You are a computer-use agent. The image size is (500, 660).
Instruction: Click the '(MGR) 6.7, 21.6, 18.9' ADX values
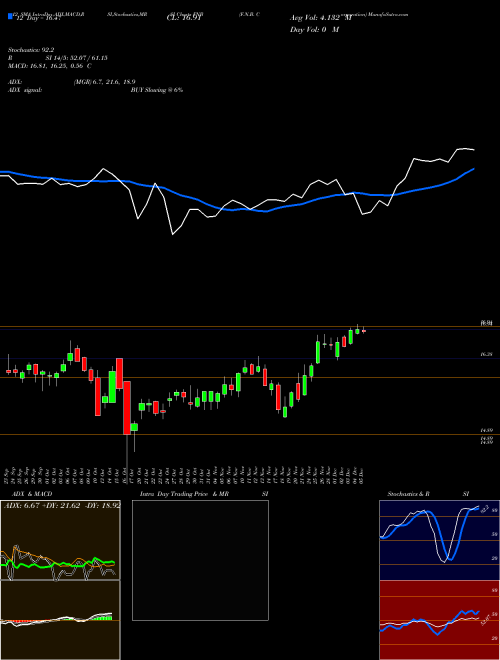pyautogui.click(x=104, y=82)
